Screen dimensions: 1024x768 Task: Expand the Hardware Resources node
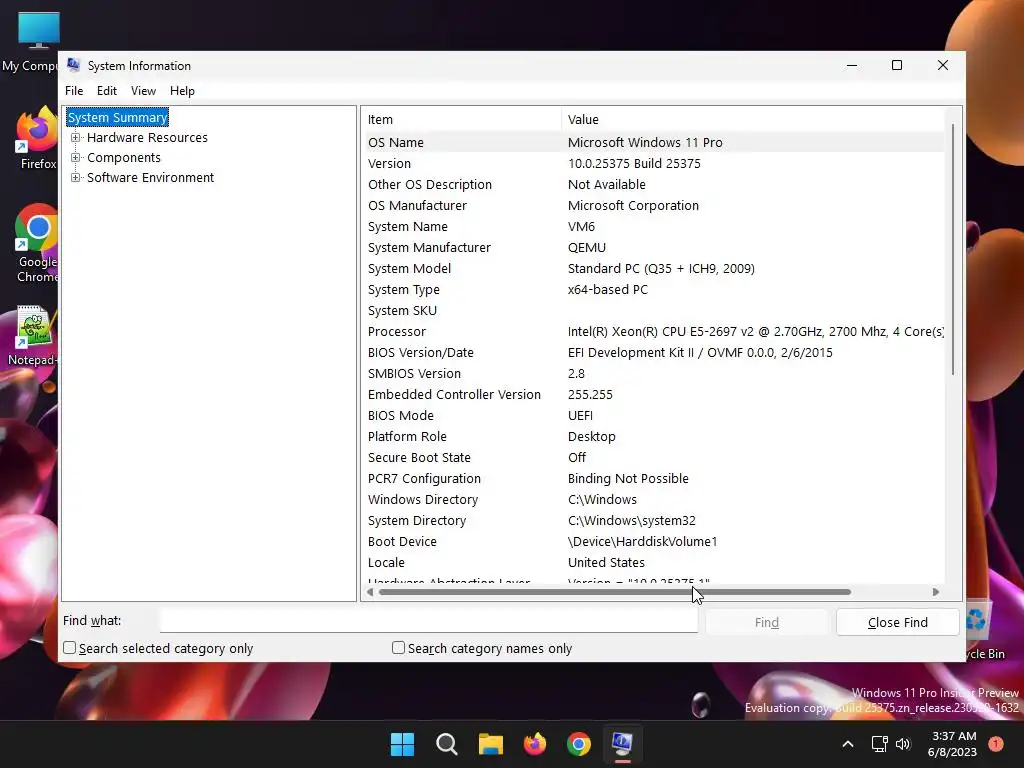coord(76,138)
